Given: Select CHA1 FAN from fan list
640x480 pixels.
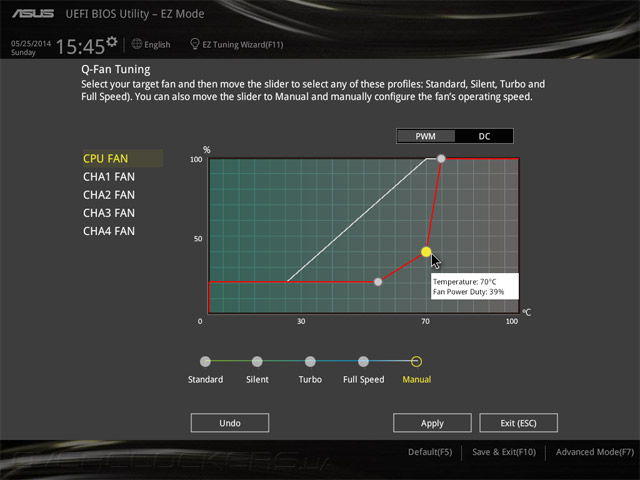Looking at the screenshot, I should 109,177.
